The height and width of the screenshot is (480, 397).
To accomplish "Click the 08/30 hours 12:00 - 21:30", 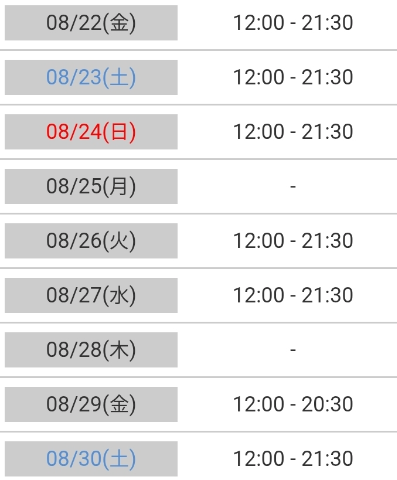I will pos(293,459).
